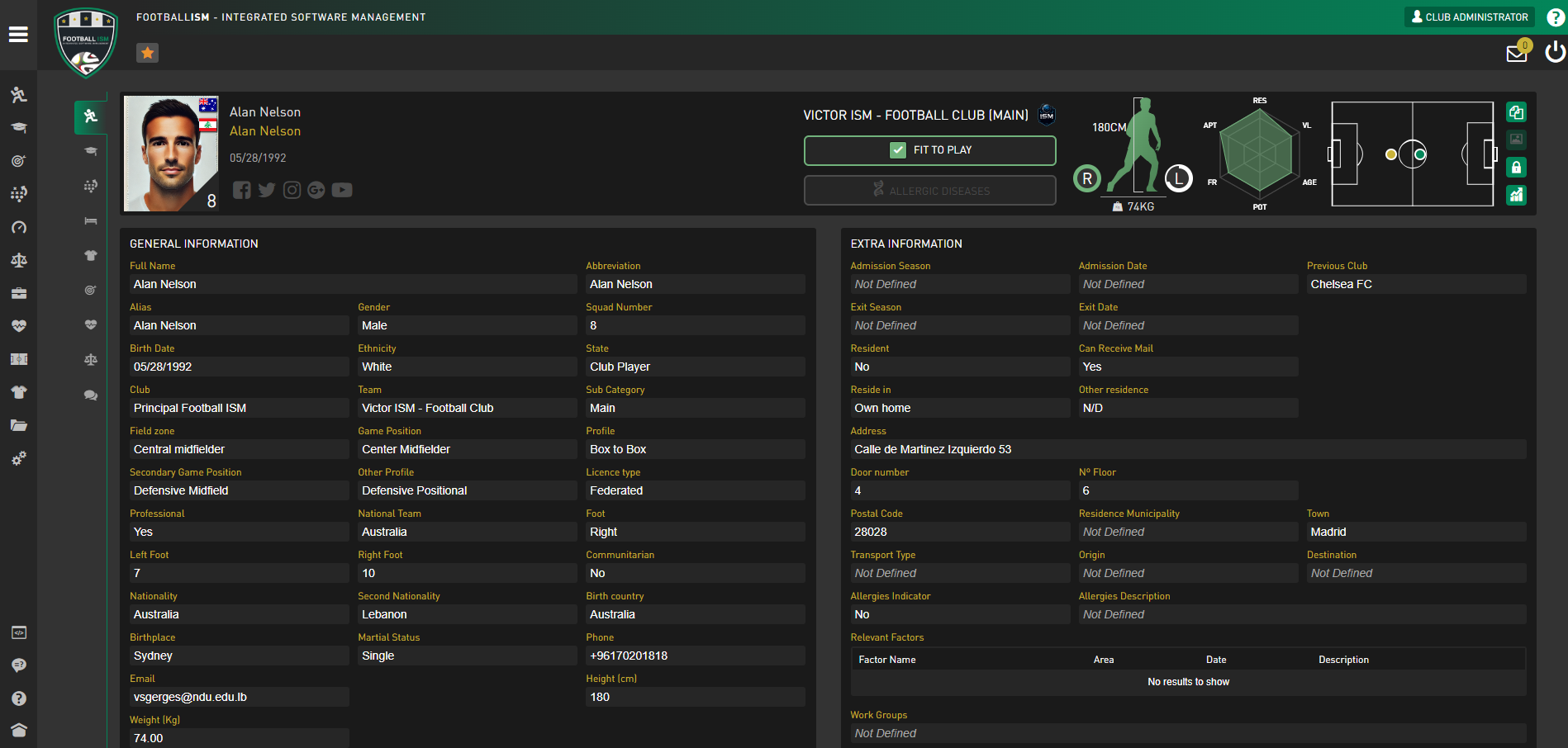Select the right foot R indicator
This screenshot has width=1568, height=748.
tap(1087, 178)
